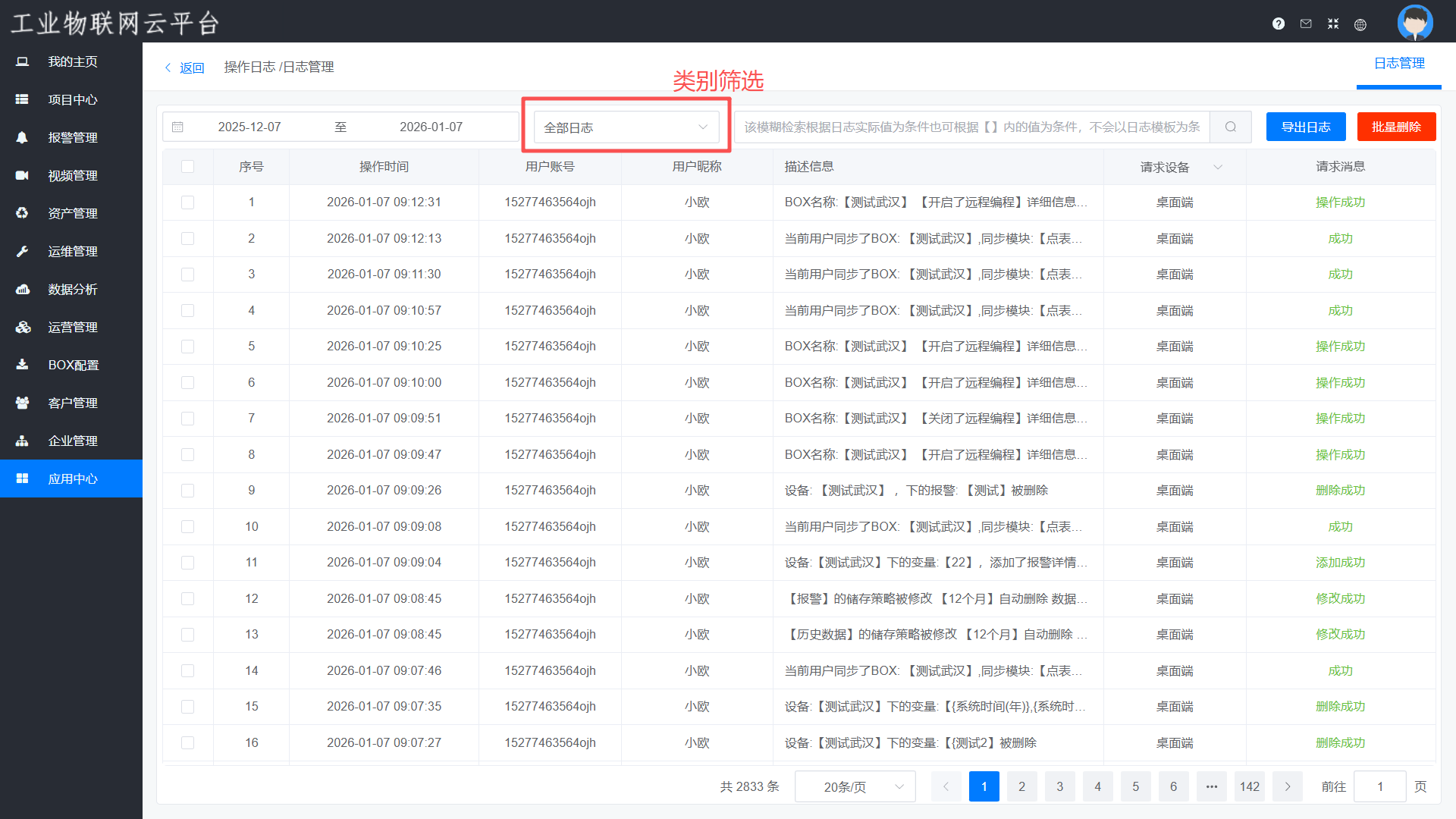Expand the 全部日志 category dropdown

pyautogui.click(x=626, y=127)
